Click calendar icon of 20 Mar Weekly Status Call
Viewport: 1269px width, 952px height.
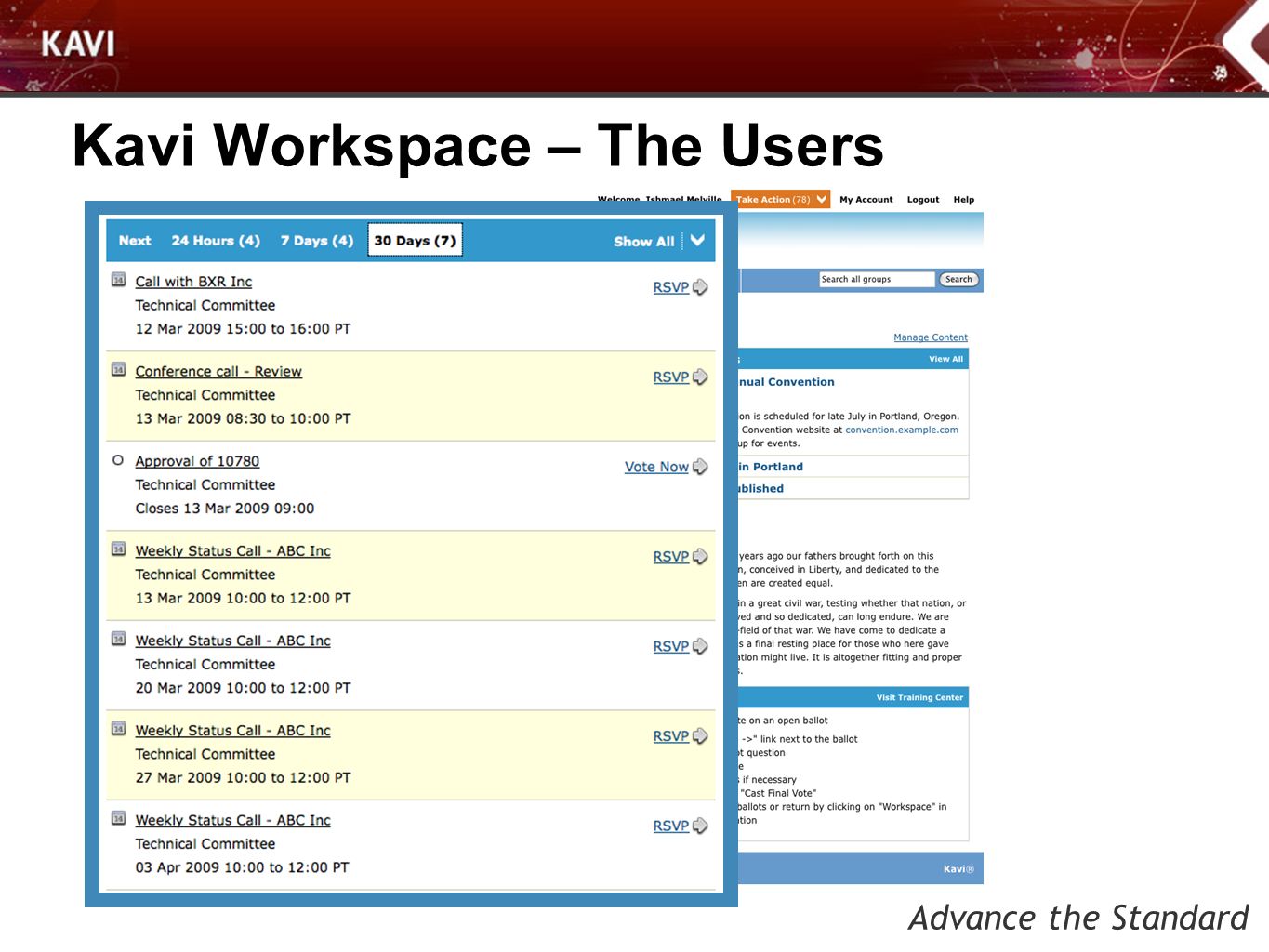[118, 639]
